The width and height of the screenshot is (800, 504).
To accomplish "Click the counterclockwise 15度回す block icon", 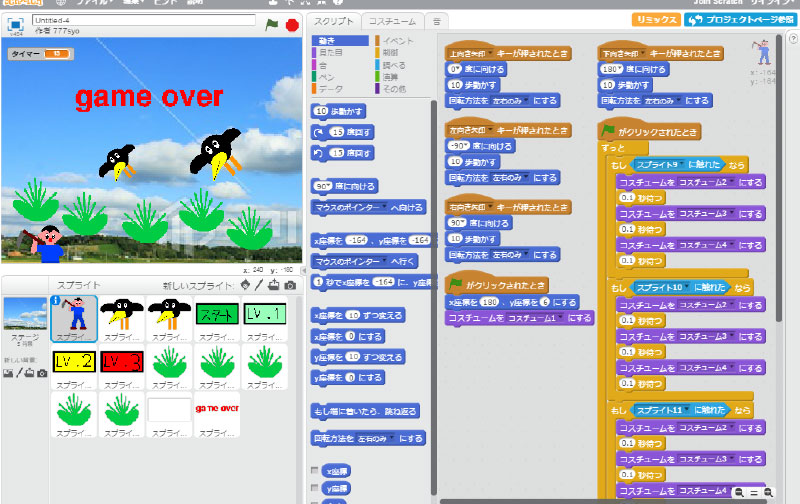I will (319, 153).
